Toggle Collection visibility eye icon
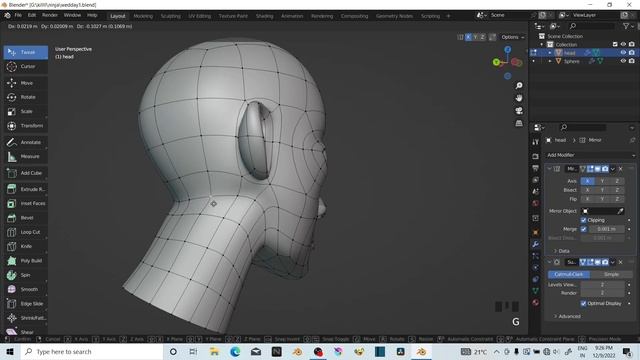 point(623,44)
